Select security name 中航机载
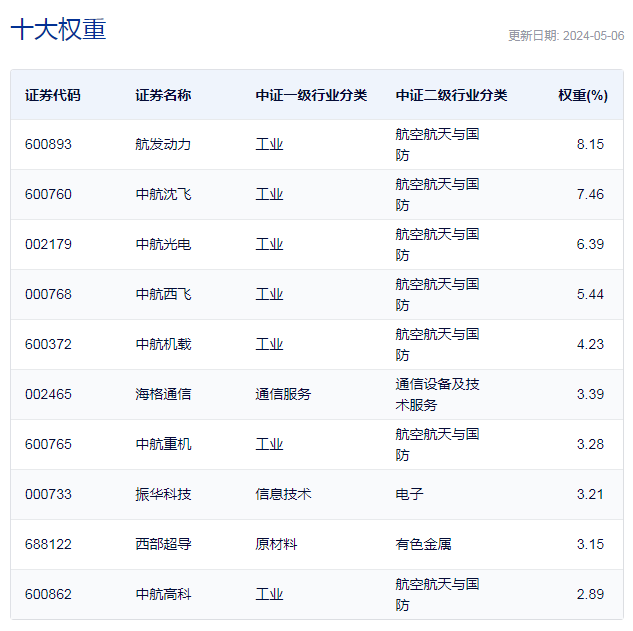Screen dimensions: 633x631 (x=163, y=344)
